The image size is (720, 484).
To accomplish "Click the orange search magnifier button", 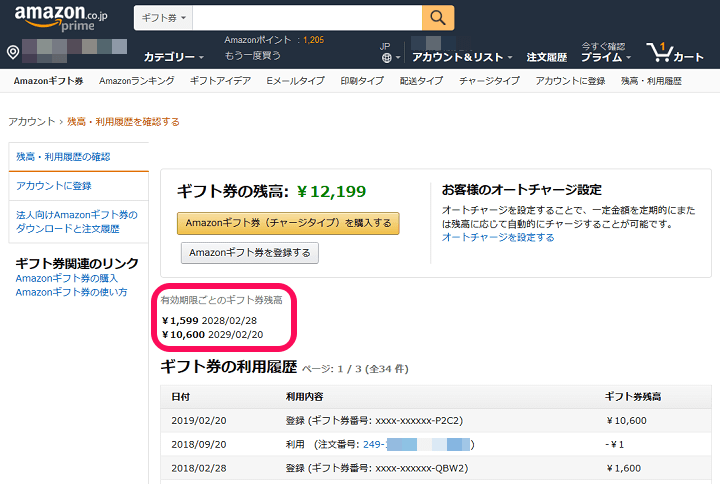I will click(437, 18).
